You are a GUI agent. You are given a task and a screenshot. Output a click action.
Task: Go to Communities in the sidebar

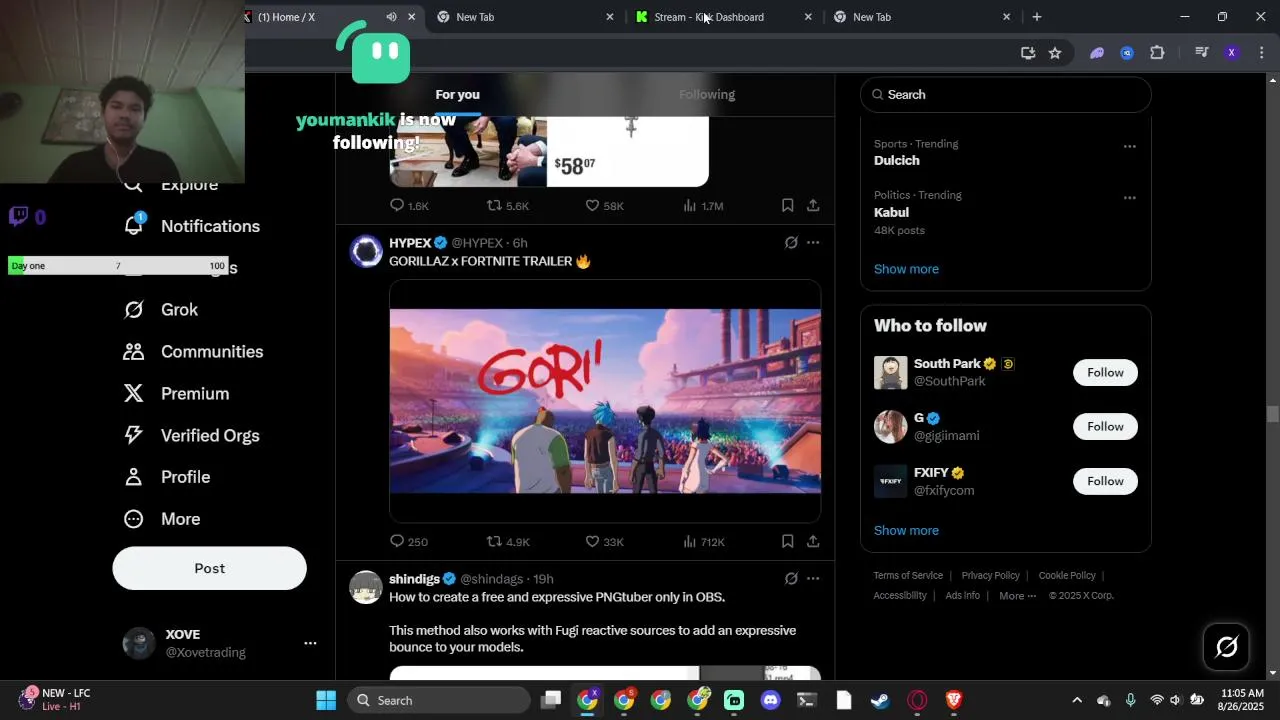pyautogui.click(x=194, y=352)
